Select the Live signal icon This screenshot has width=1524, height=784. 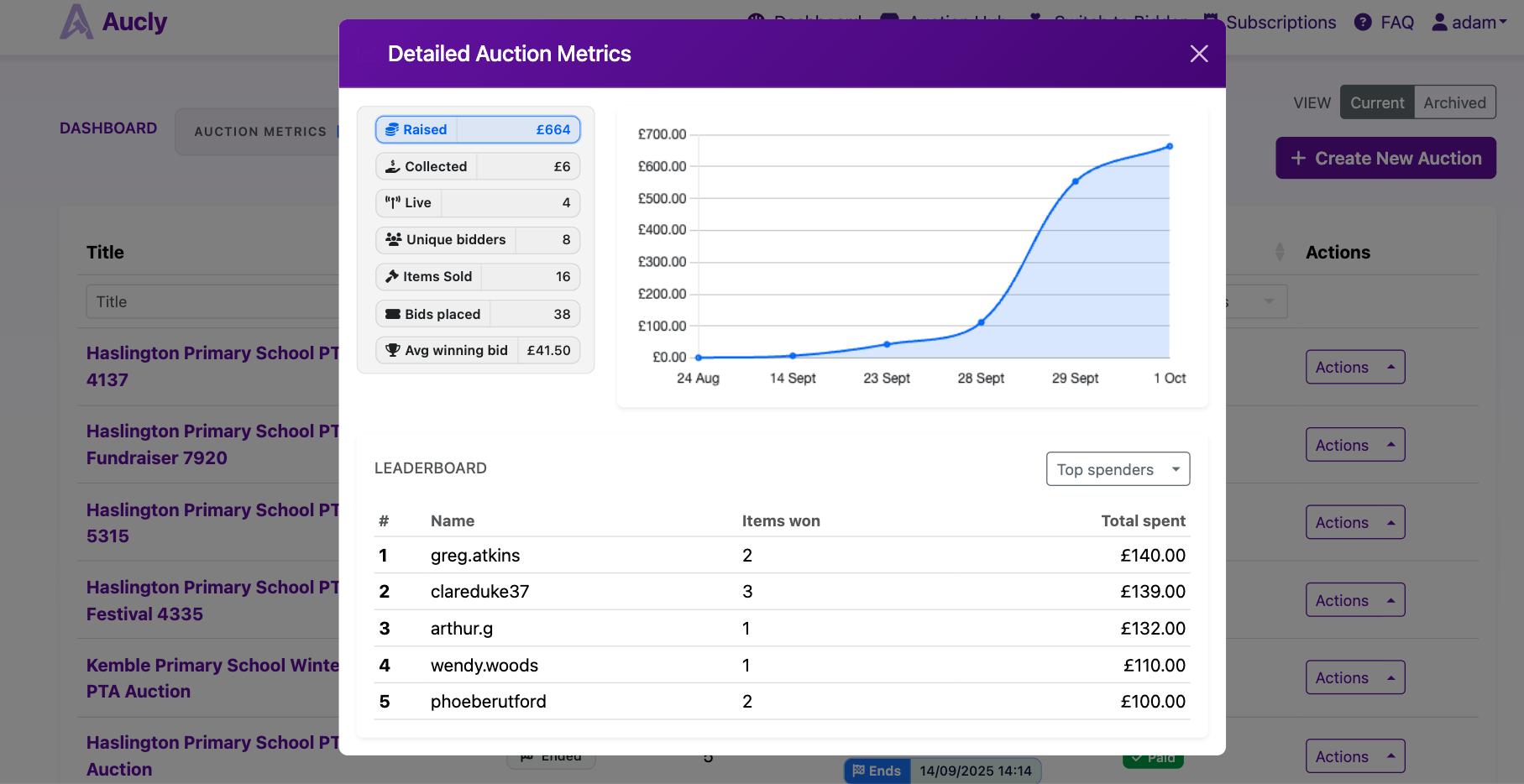393,202
